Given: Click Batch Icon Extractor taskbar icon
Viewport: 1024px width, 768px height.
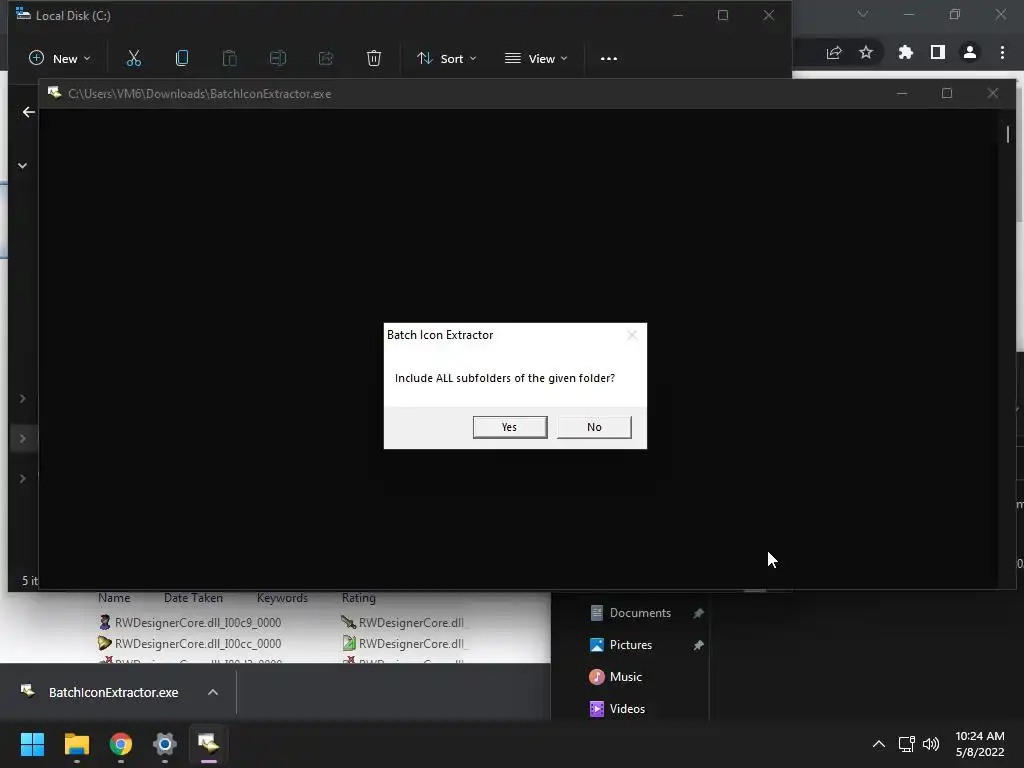Looking at the screenshot, I should coord(208,744).
